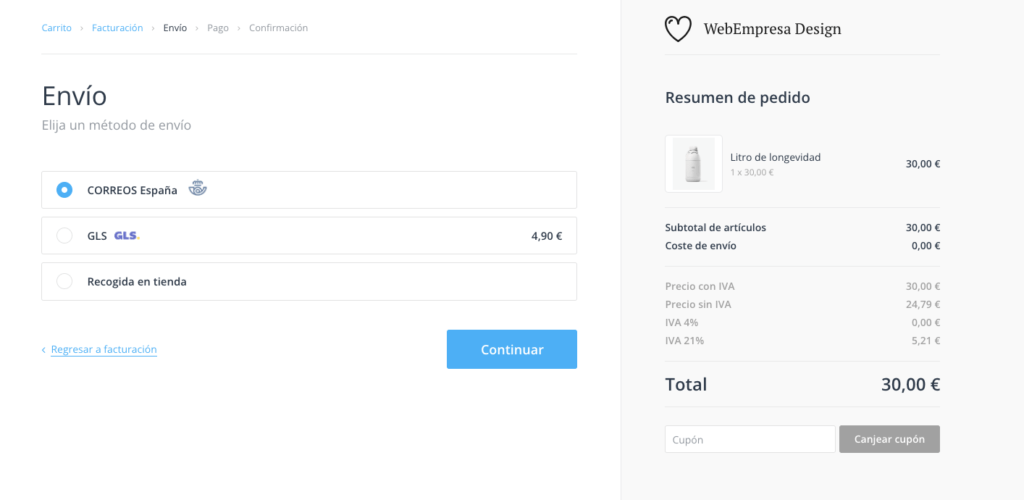This screenshot has height=500, width=1024.
Task: Click the GLS carrier logo
Action: pyautogui.click(x=127, y=236)
